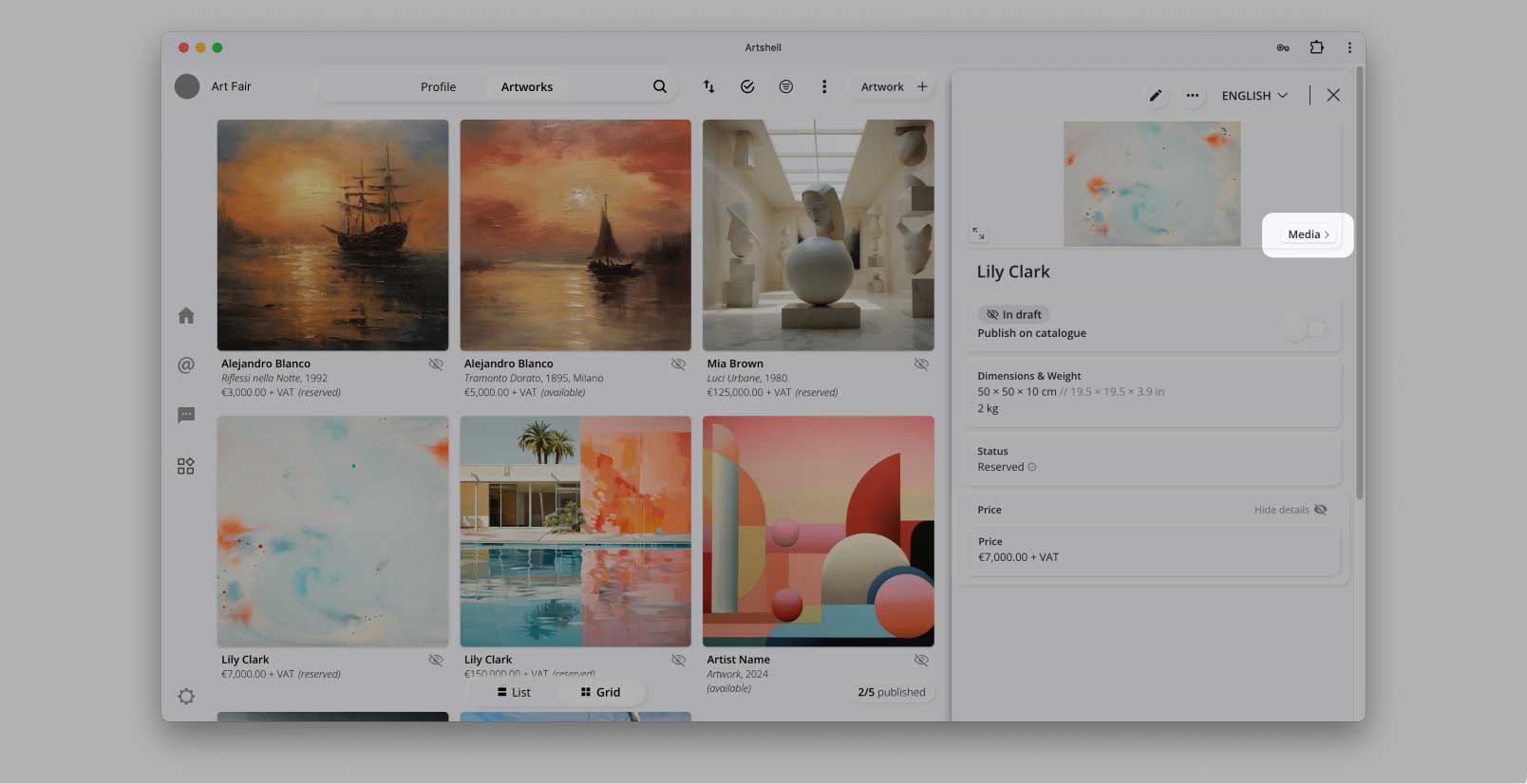This screenshot has width=1527, height=784.
Task: Click the puzzle extensions icon
Action: (x=1316, y=47)
